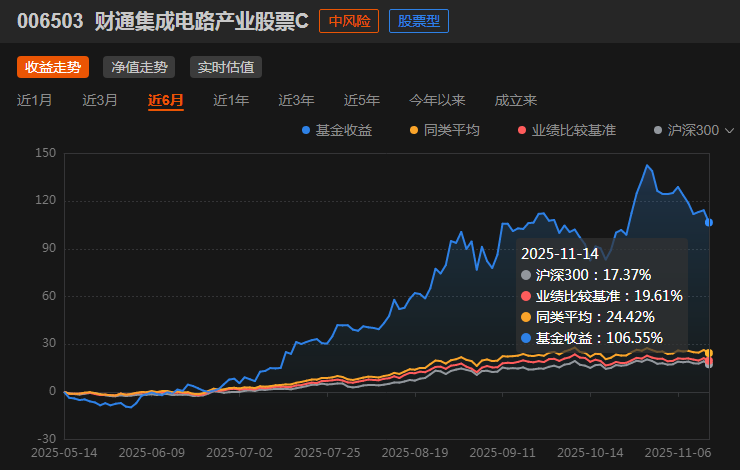Click x-axis label 2025-07-25

327,453
